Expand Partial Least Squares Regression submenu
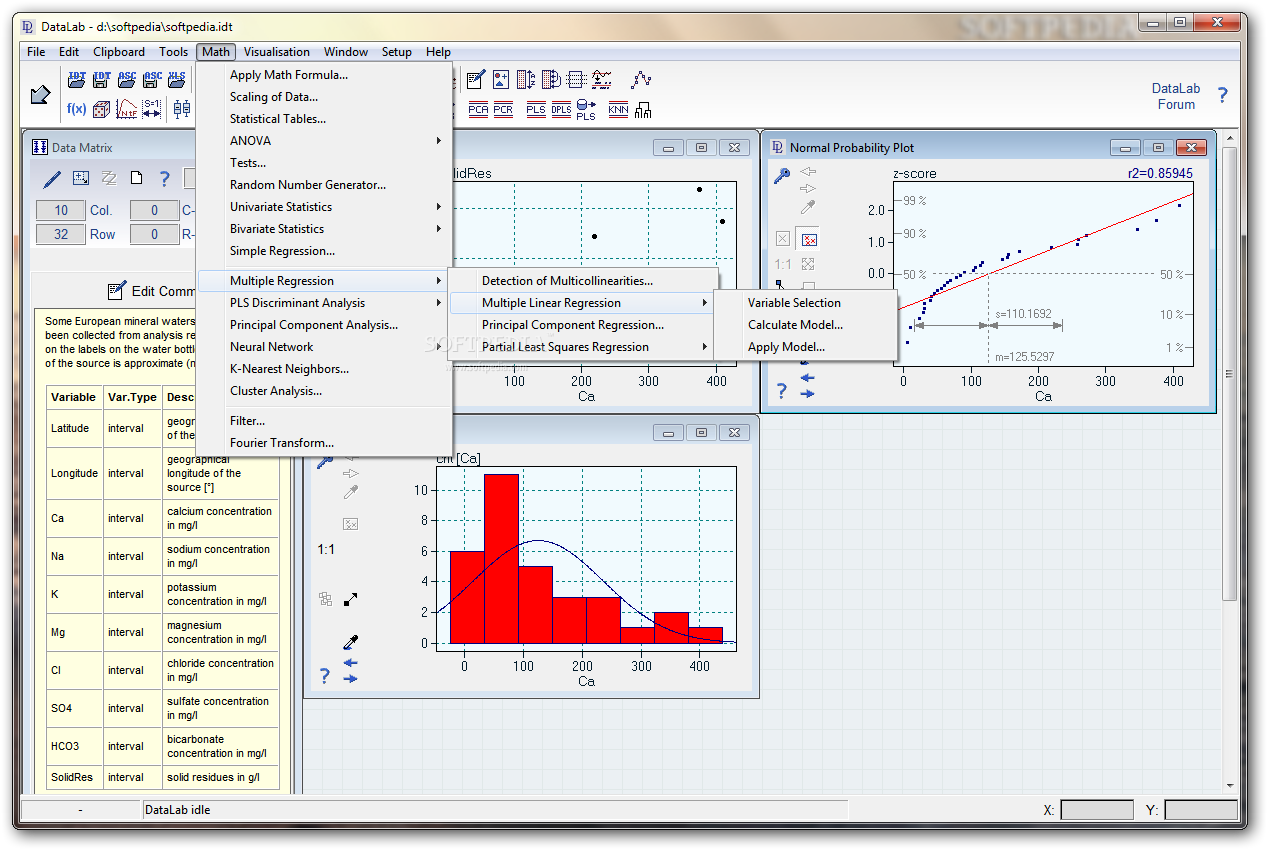 tap(584, 347)
